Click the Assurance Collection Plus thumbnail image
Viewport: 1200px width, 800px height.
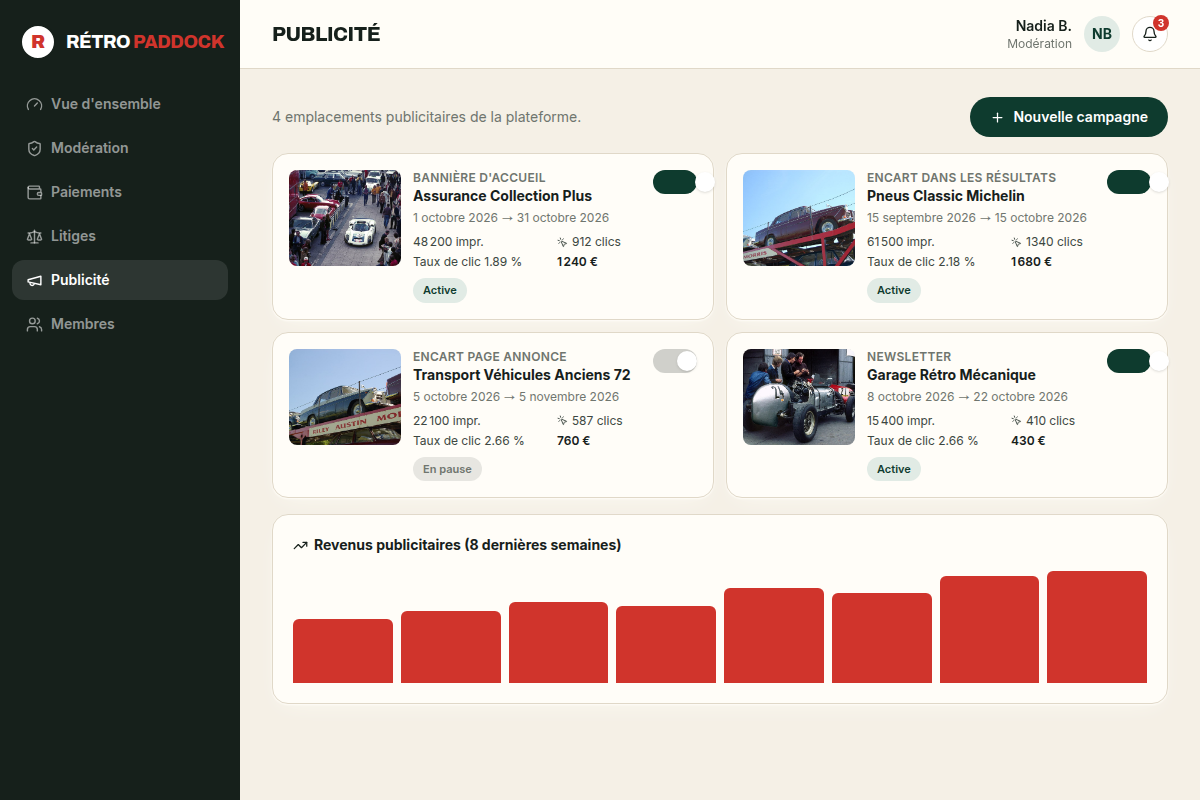345,218
